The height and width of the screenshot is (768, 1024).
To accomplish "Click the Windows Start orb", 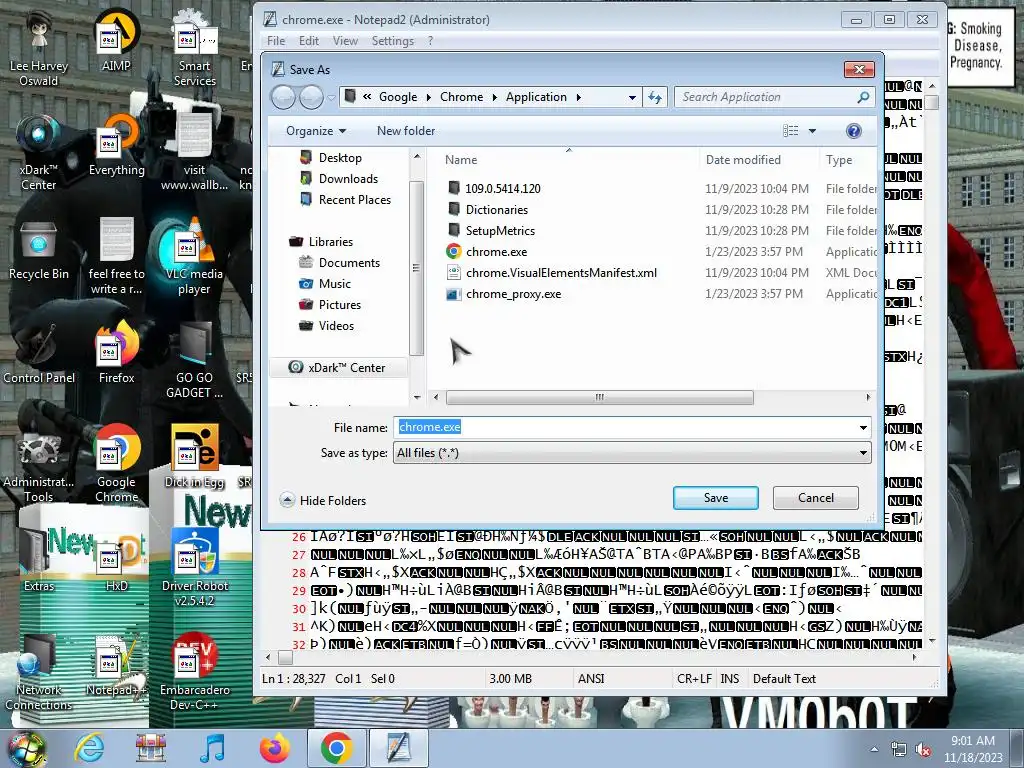I will (26, 749).
